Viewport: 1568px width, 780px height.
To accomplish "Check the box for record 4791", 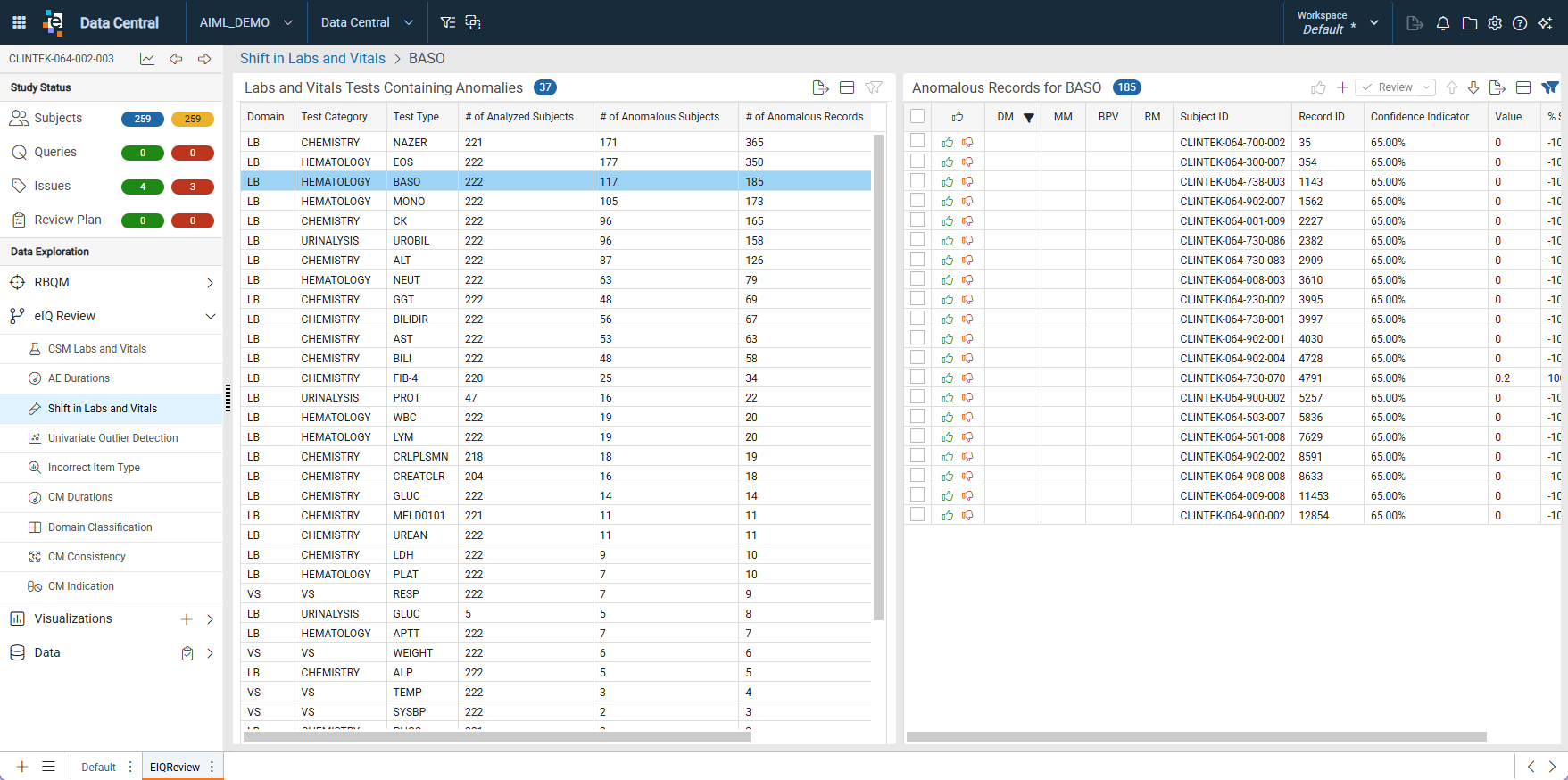I will pos(917,377).
